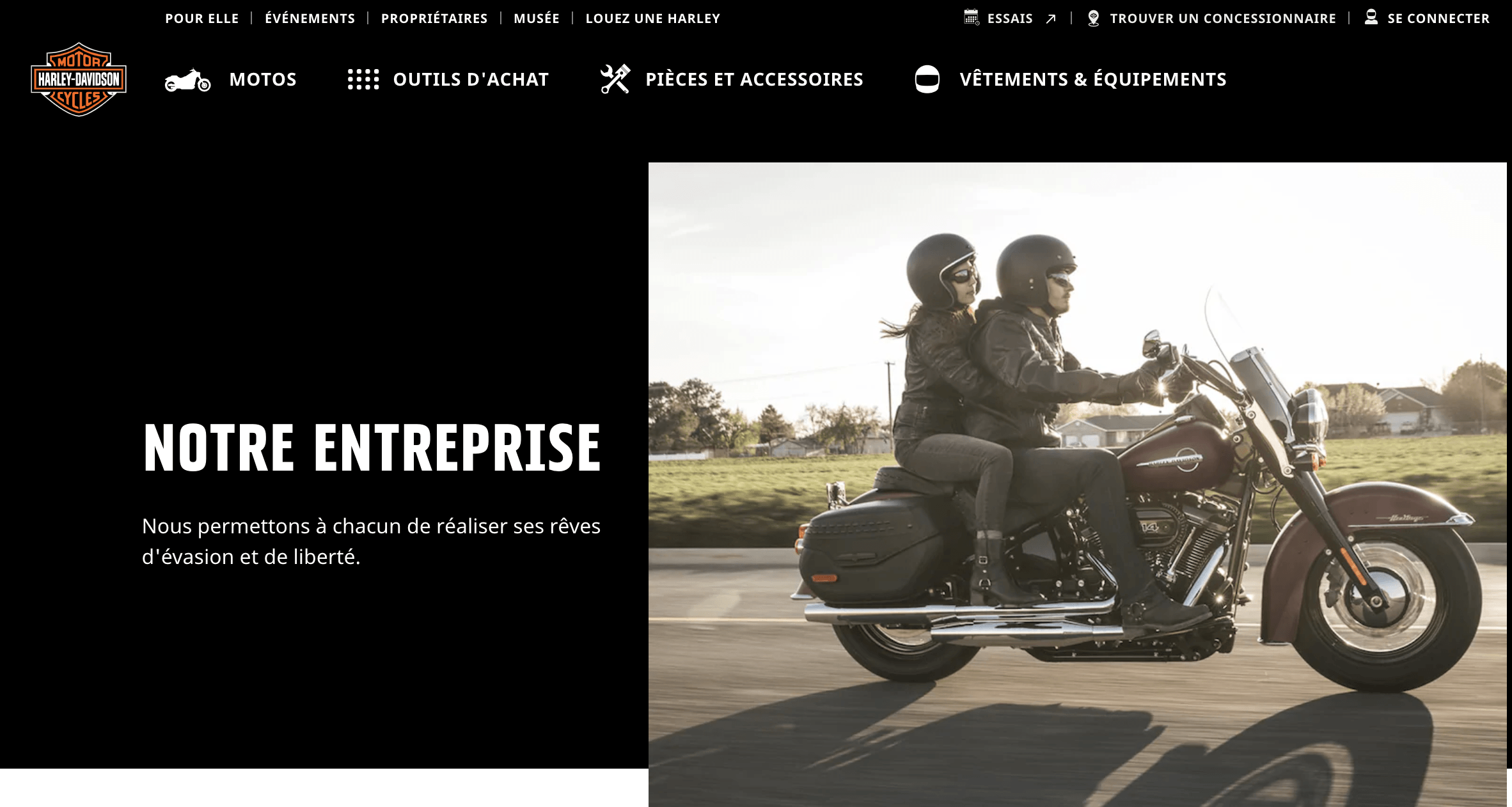Click the motorcycle riders hero image
The image size is (1512, 807).
click(1077, 484)
